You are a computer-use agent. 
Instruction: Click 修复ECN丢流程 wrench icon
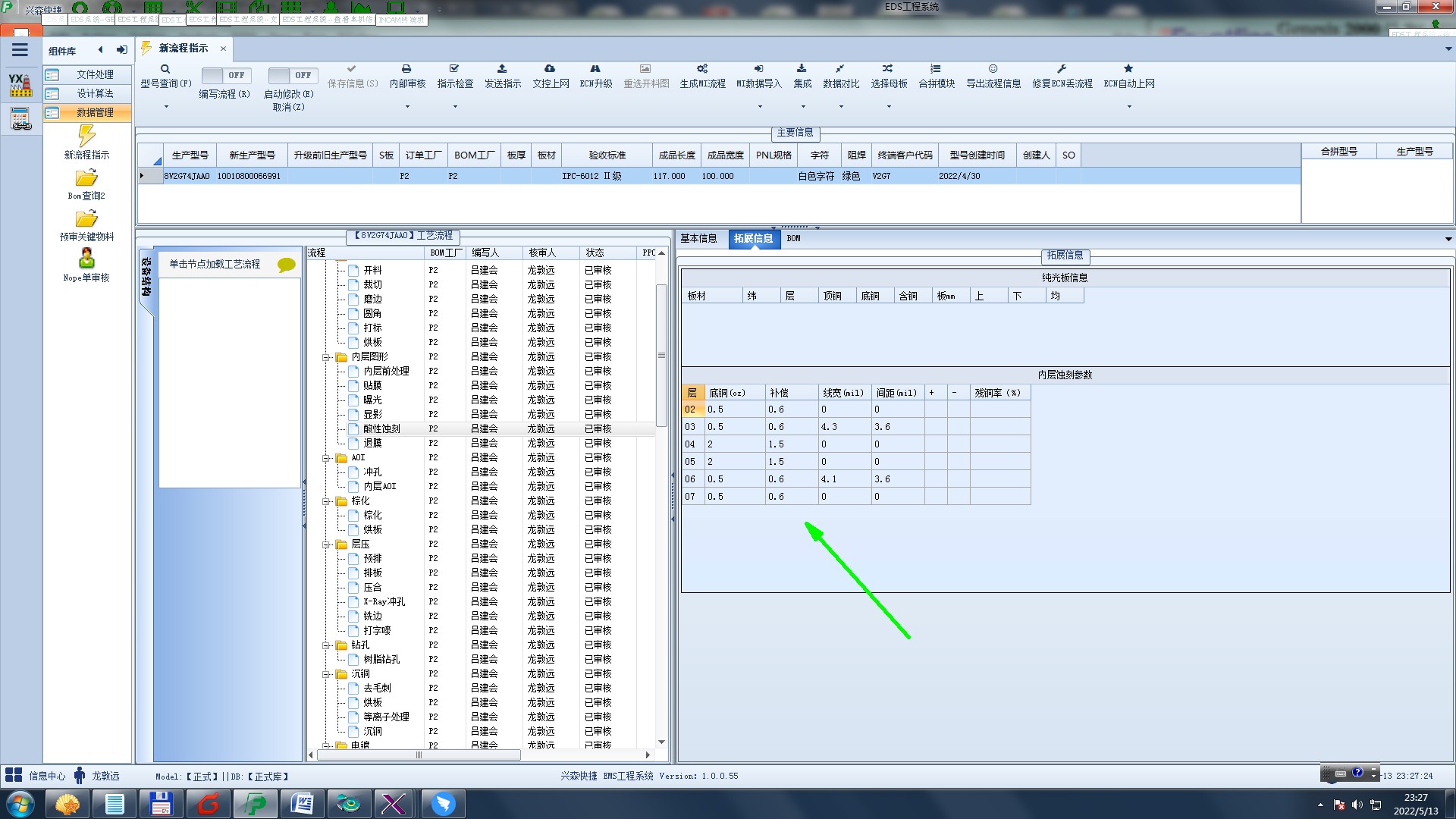[1062, 69]
